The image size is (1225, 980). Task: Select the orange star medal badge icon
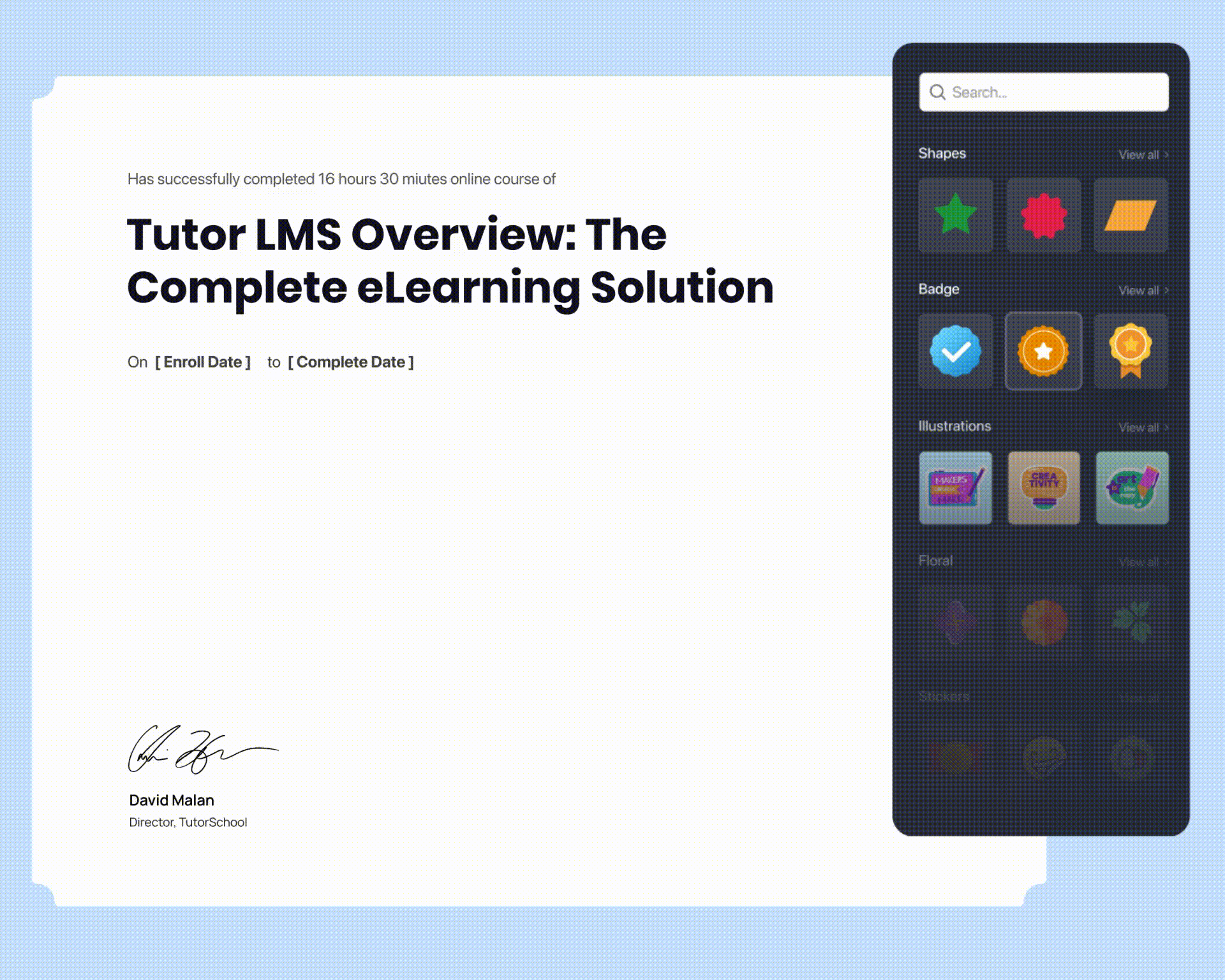pyautogui.click(x=1044, y=351)
